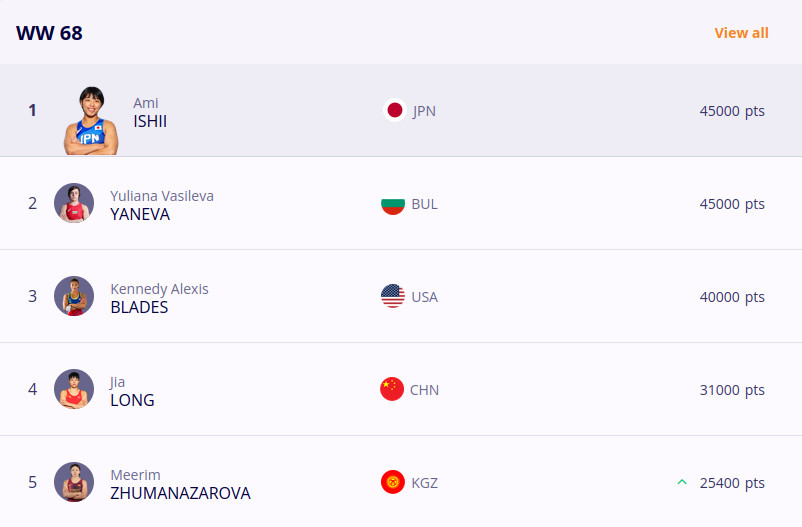
Task: Open Meerim ZHUMANAZAROVA's profile name
Action: pos(180,493)
